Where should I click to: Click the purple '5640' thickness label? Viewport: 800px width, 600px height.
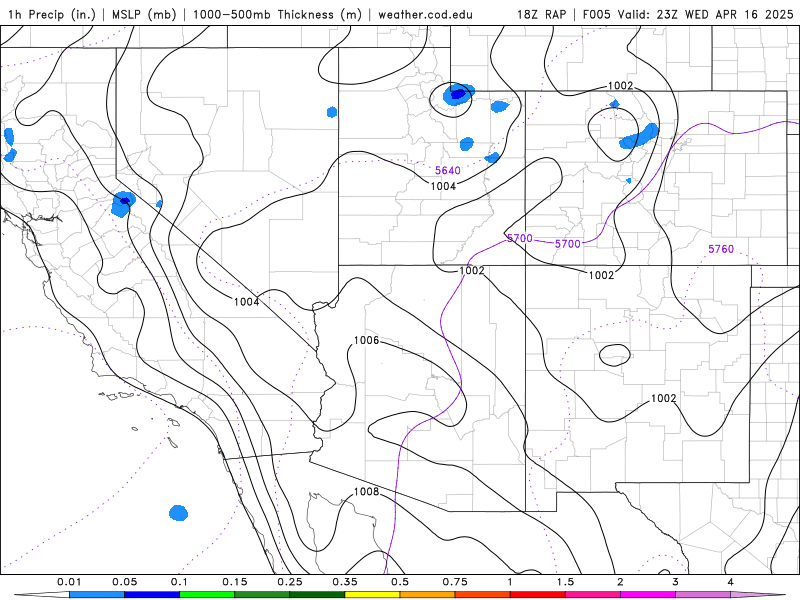tap(448, 170)
